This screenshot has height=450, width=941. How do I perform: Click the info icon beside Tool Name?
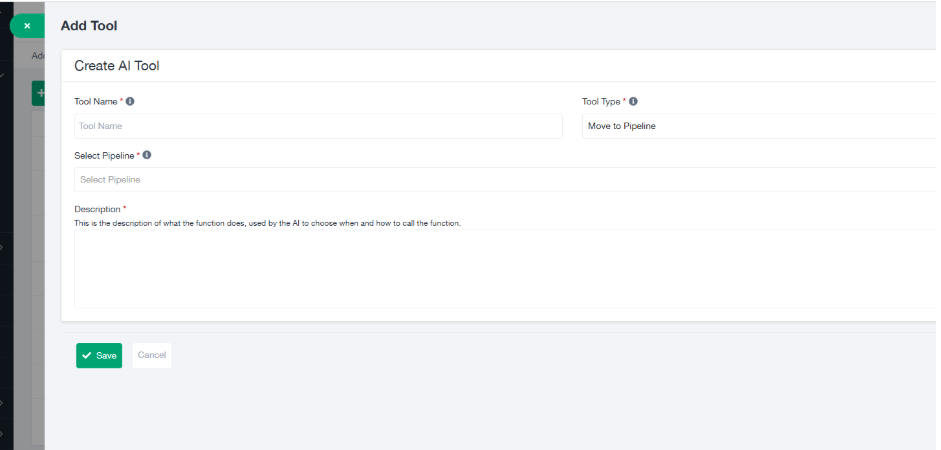point(130,101)
